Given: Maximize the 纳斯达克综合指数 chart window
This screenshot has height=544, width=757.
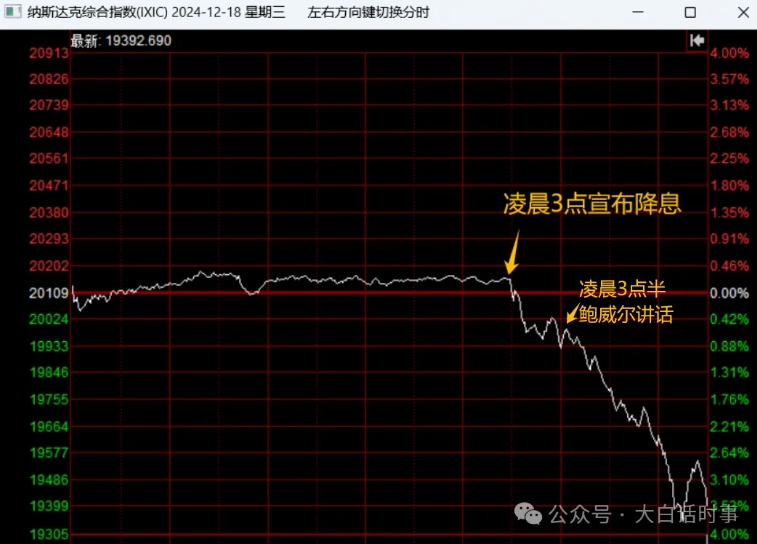Looking at the screenshot, I should [x=690, y=12].
